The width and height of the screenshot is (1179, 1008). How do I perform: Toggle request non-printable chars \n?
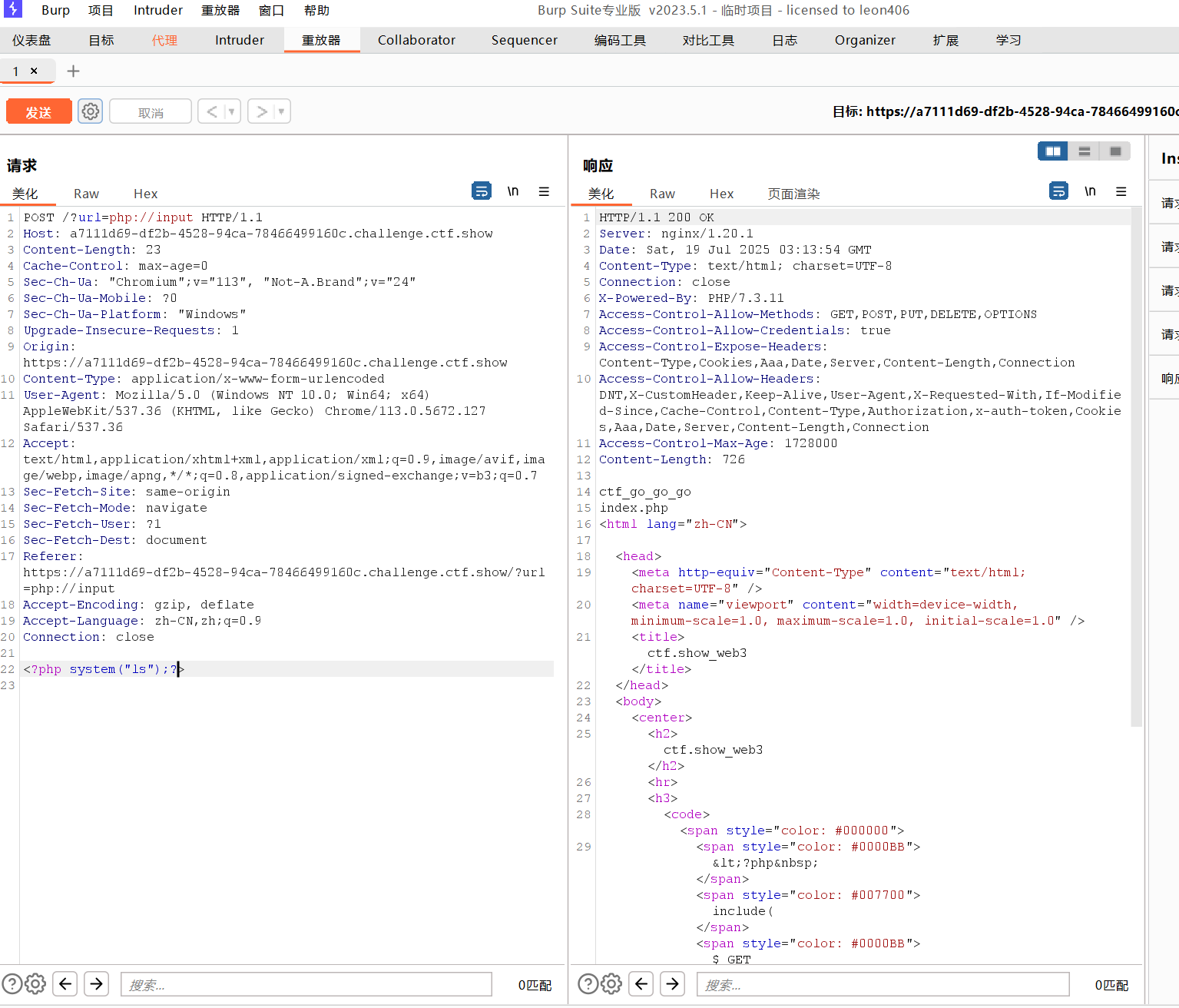tap(513, 191)
